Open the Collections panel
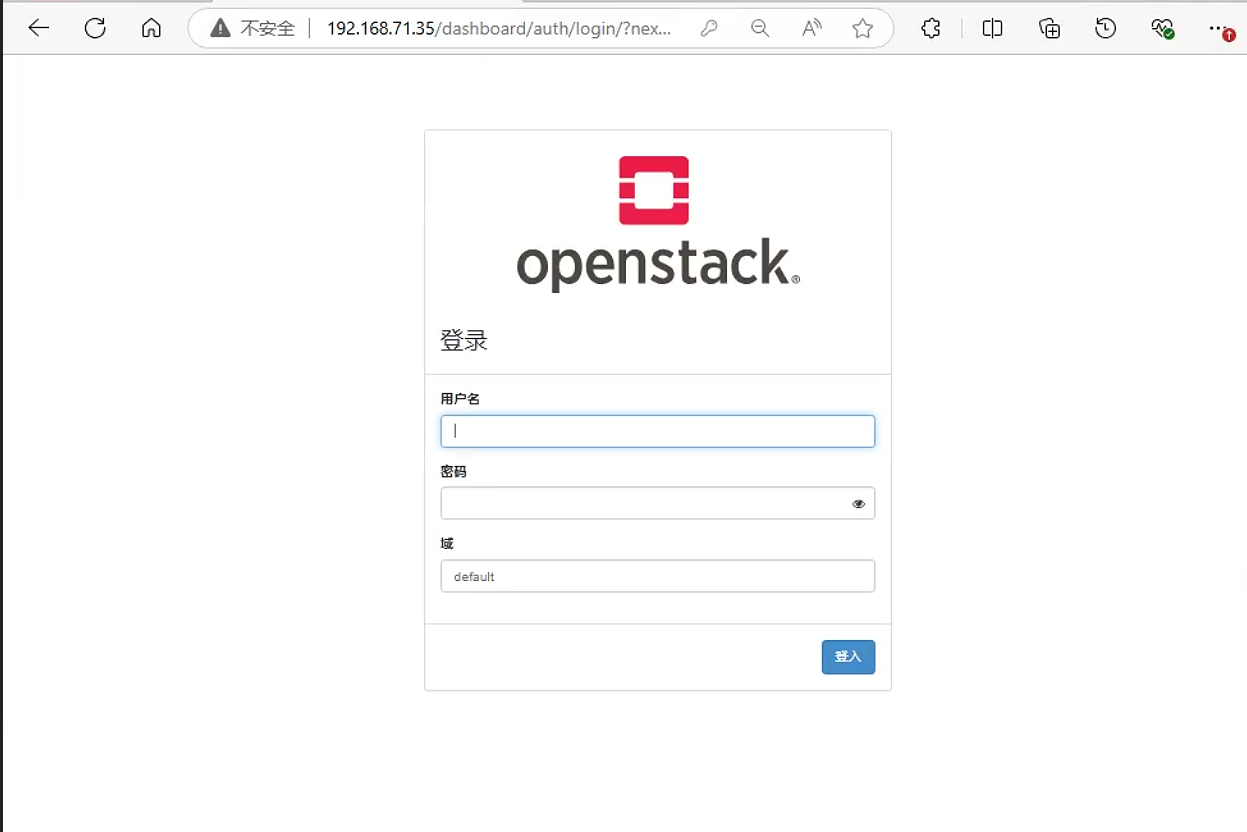Screen dimensions: 1247x832 click(1049, 29)
